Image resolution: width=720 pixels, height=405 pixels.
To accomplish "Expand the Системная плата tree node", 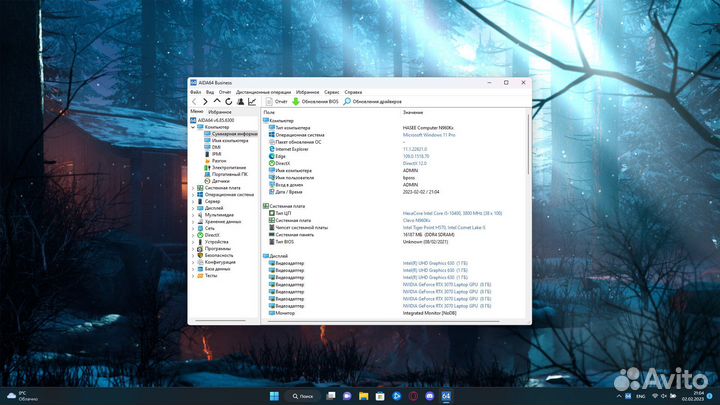I will (193, 188).
